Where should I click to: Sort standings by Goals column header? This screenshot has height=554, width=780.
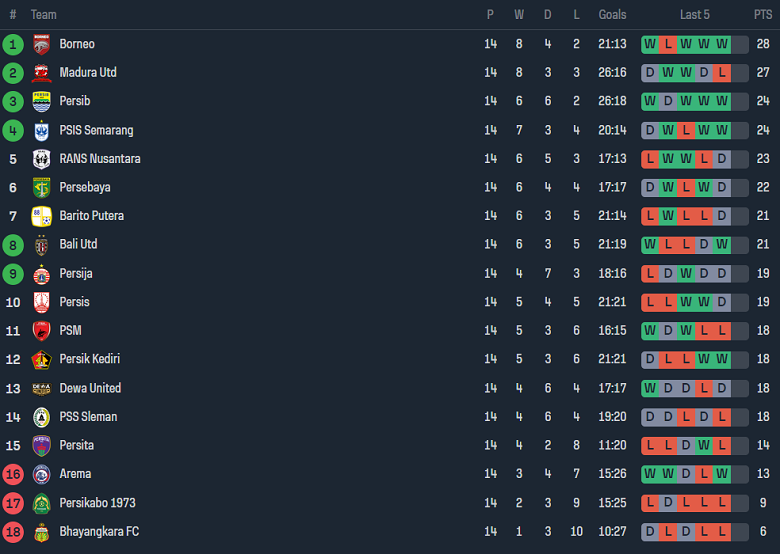point(612,15)
